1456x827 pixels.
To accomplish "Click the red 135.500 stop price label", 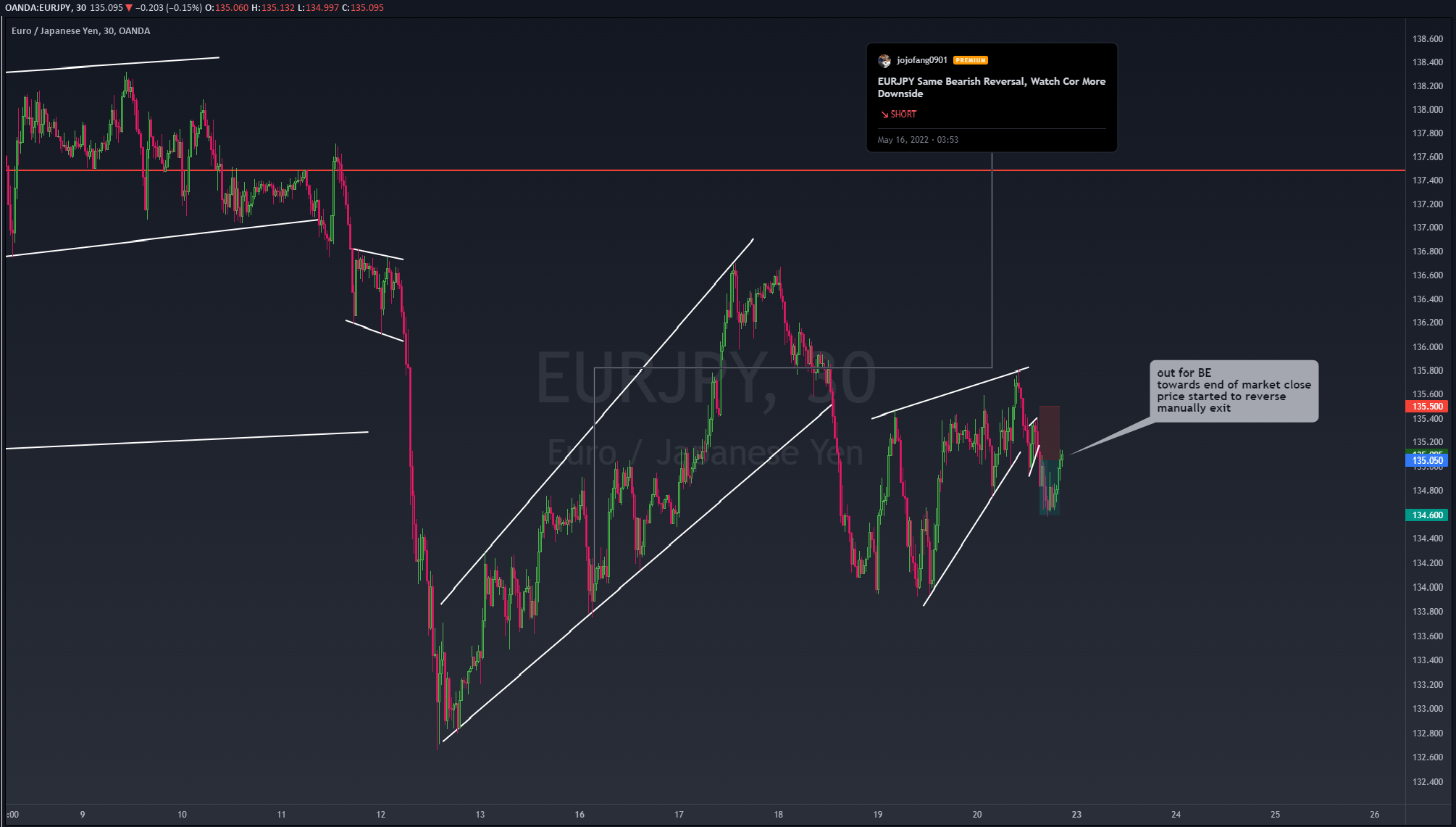I will (1426, 406).
